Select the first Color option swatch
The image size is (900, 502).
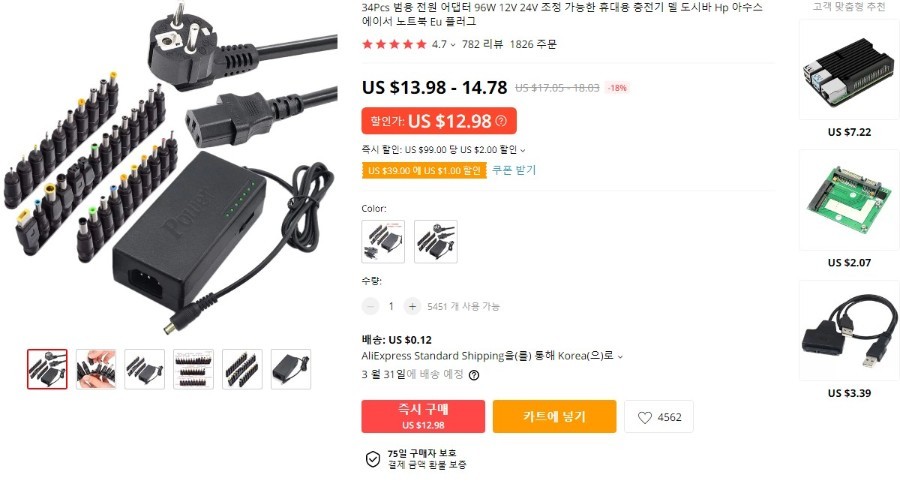pos(383,242)
